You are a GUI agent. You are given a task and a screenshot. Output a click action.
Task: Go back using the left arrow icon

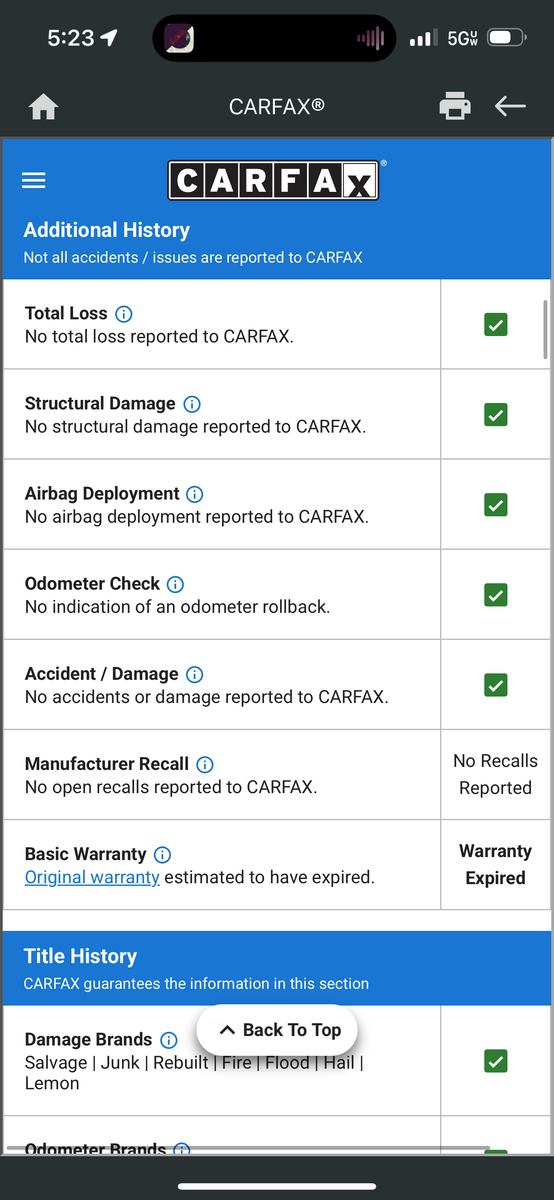pos(510,106)
